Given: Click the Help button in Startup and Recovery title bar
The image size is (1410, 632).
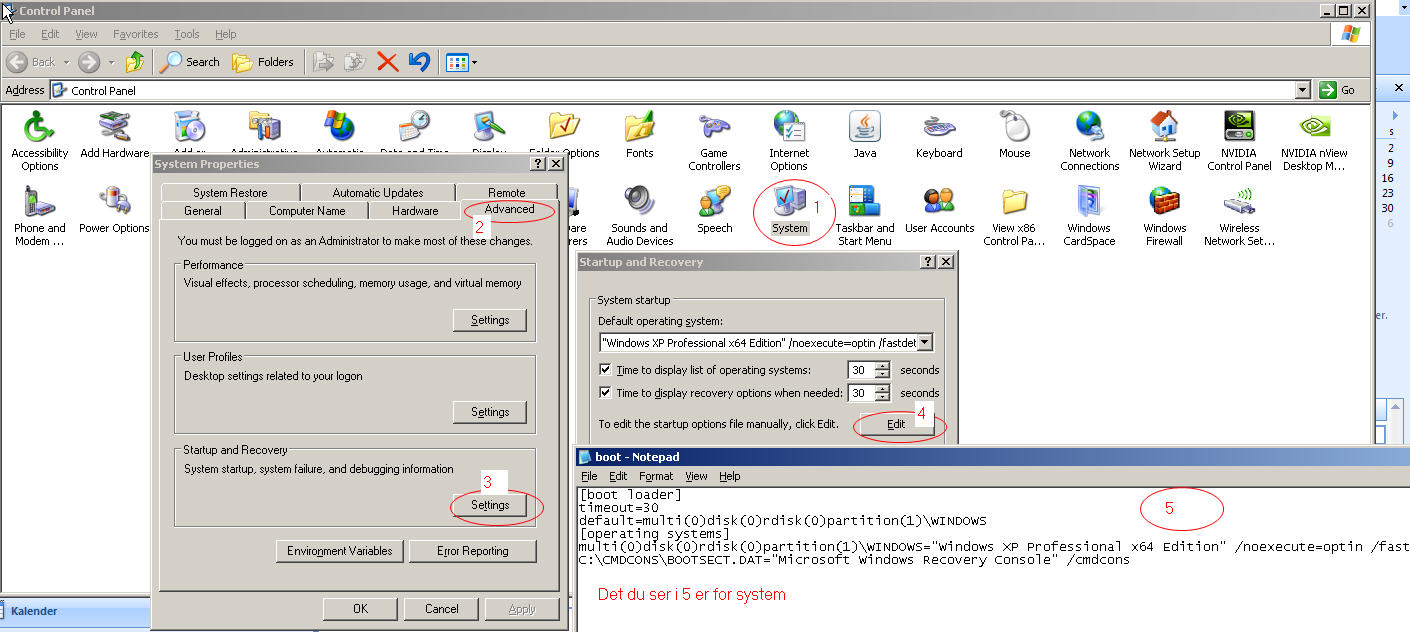Looking at the screenshot, I should [928, 262].
